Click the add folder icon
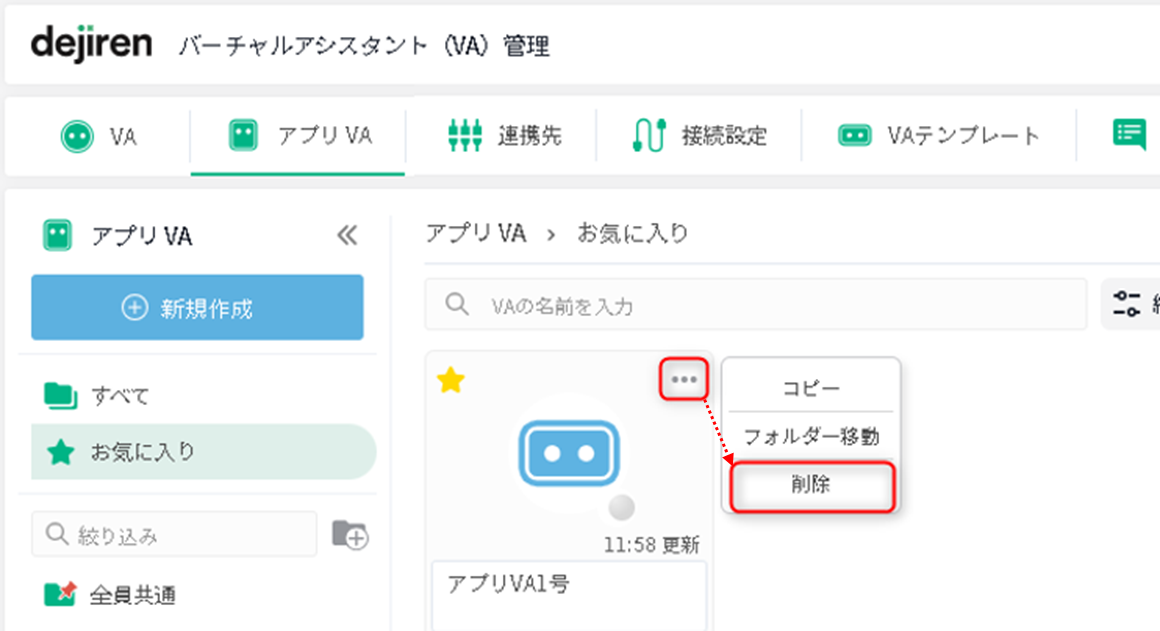 tap(350, 535)
